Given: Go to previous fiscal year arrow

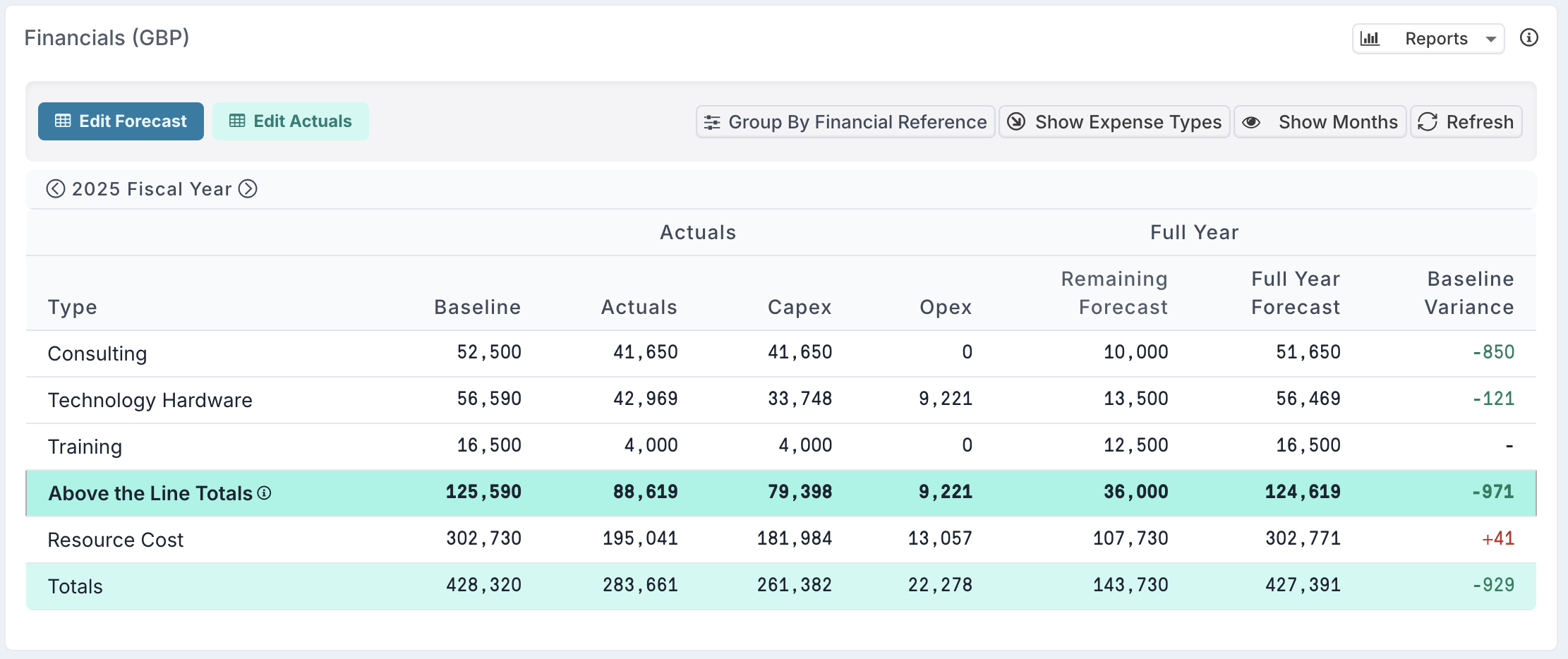Looking at the screenshot, I should pos(56,189).
